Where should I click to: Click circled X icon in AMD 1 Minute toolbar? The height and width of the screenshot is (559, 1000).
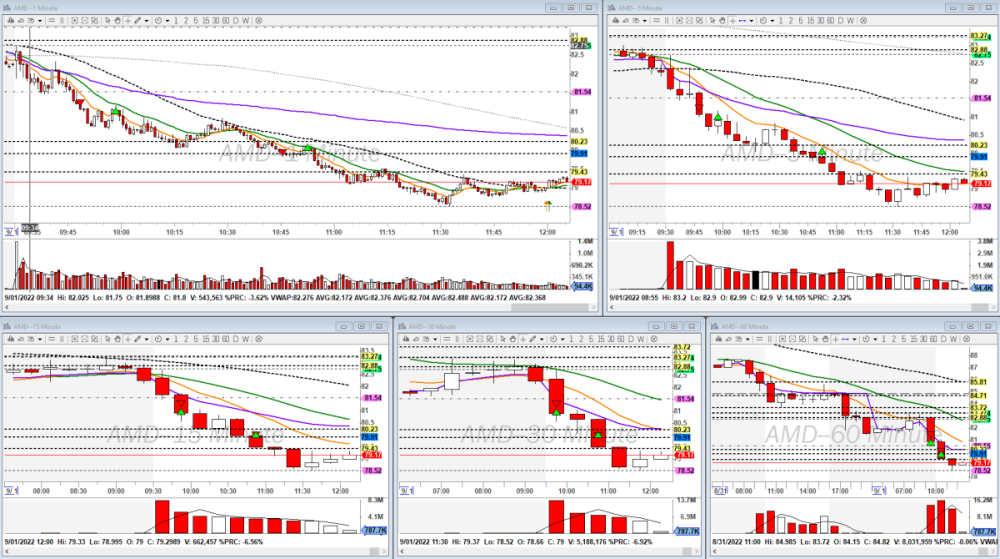258,20
